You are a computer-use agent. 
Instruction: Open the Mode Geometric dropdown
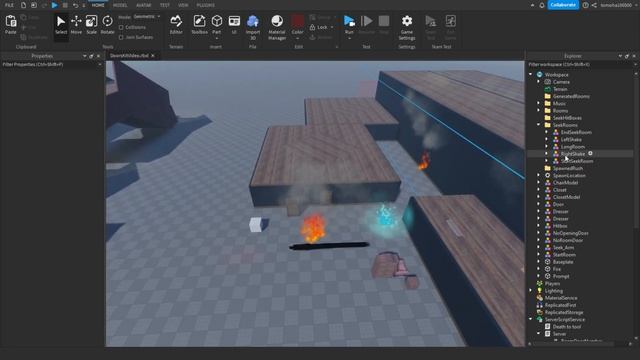pos(147,17)
